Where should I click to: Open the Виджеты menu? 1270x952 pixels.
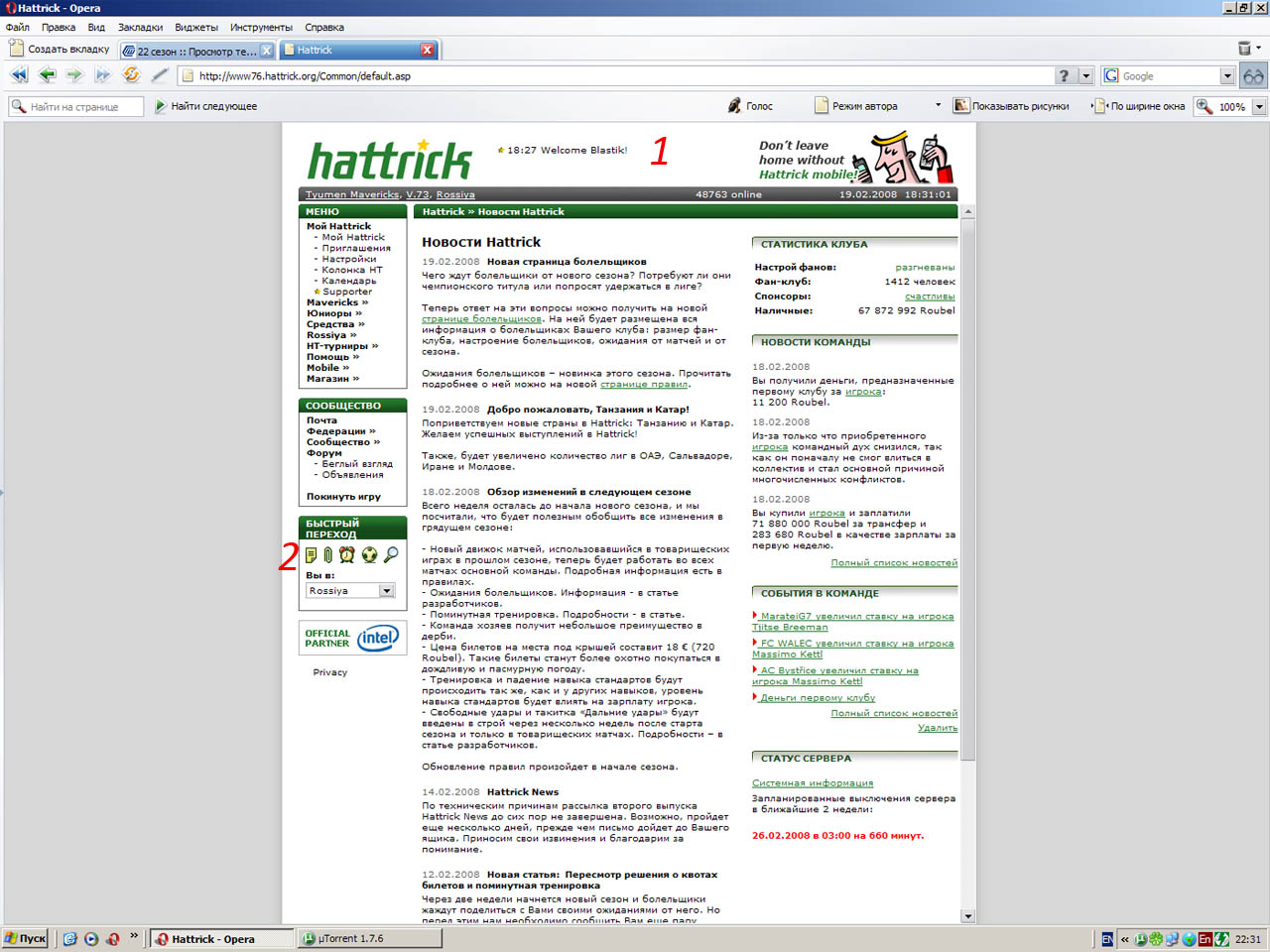point(196,27)
